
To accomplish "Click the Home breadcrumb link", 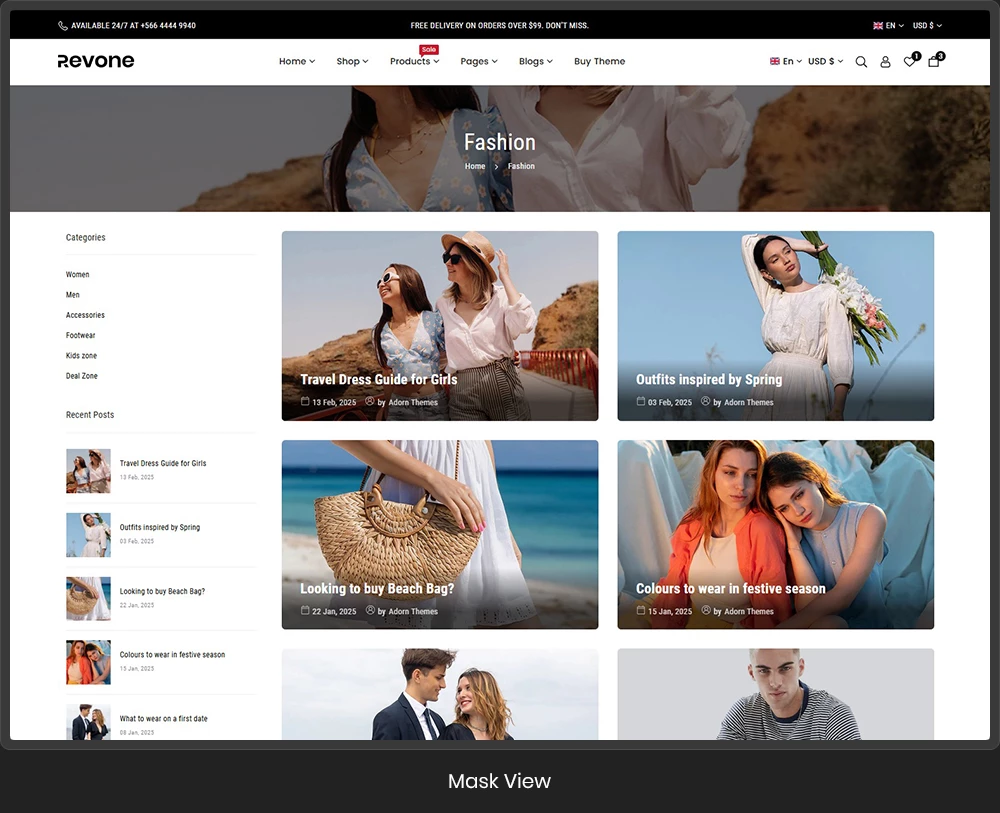I will tap(475, 166).
